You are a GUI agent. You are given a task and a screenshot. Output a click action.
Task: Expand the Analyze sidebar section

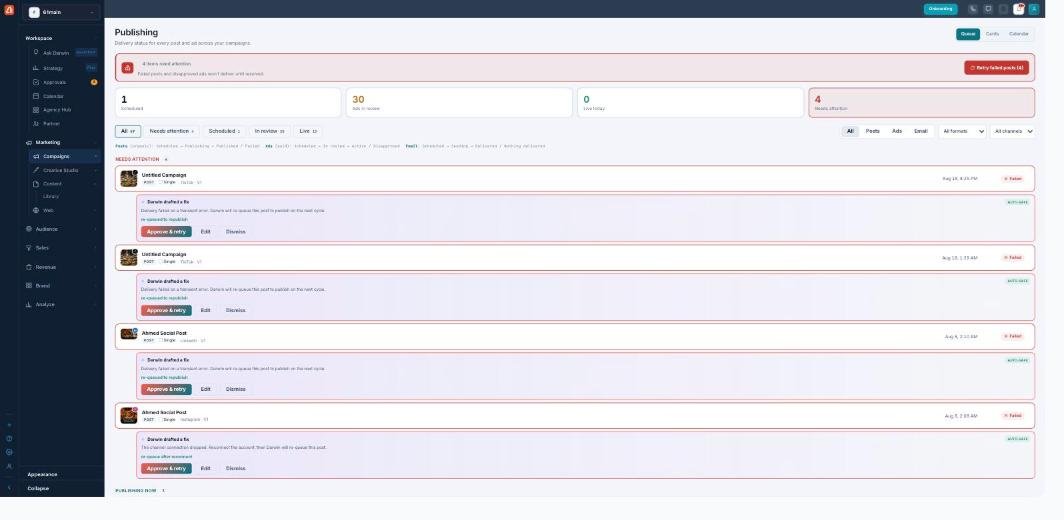[x=62, y=305]
